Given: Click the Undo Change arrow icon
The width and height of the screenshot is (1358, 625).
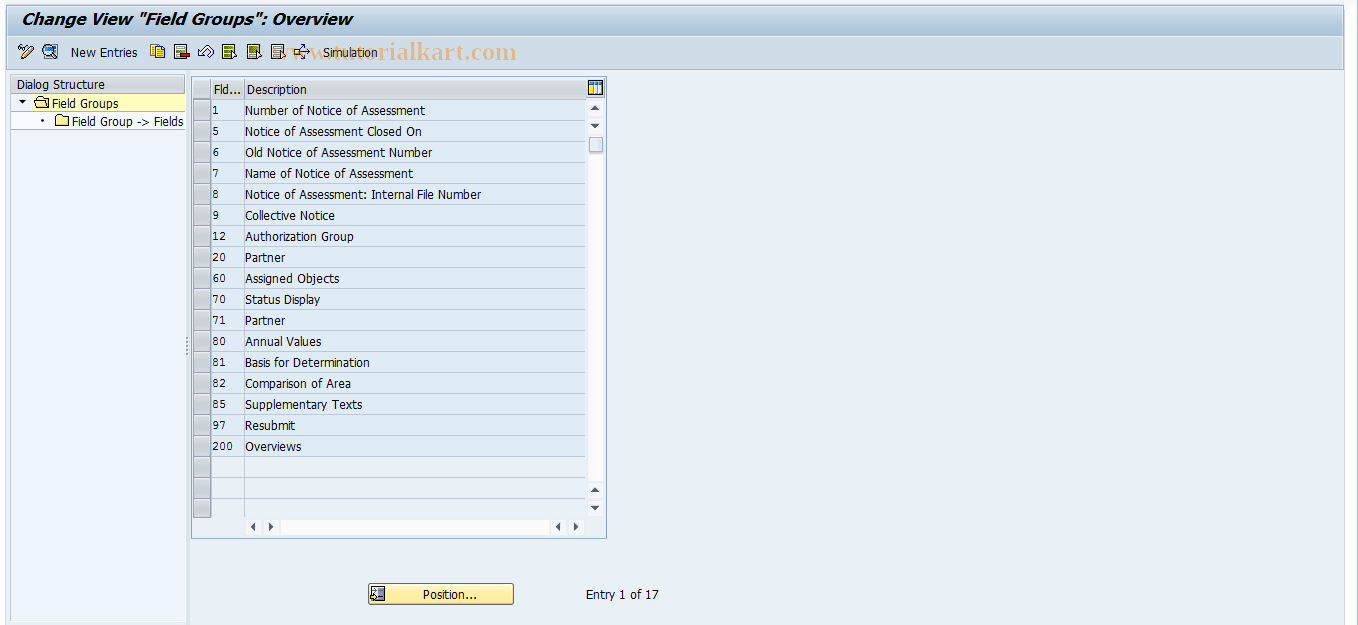Looking at the screenshot, I should (206, 52).
